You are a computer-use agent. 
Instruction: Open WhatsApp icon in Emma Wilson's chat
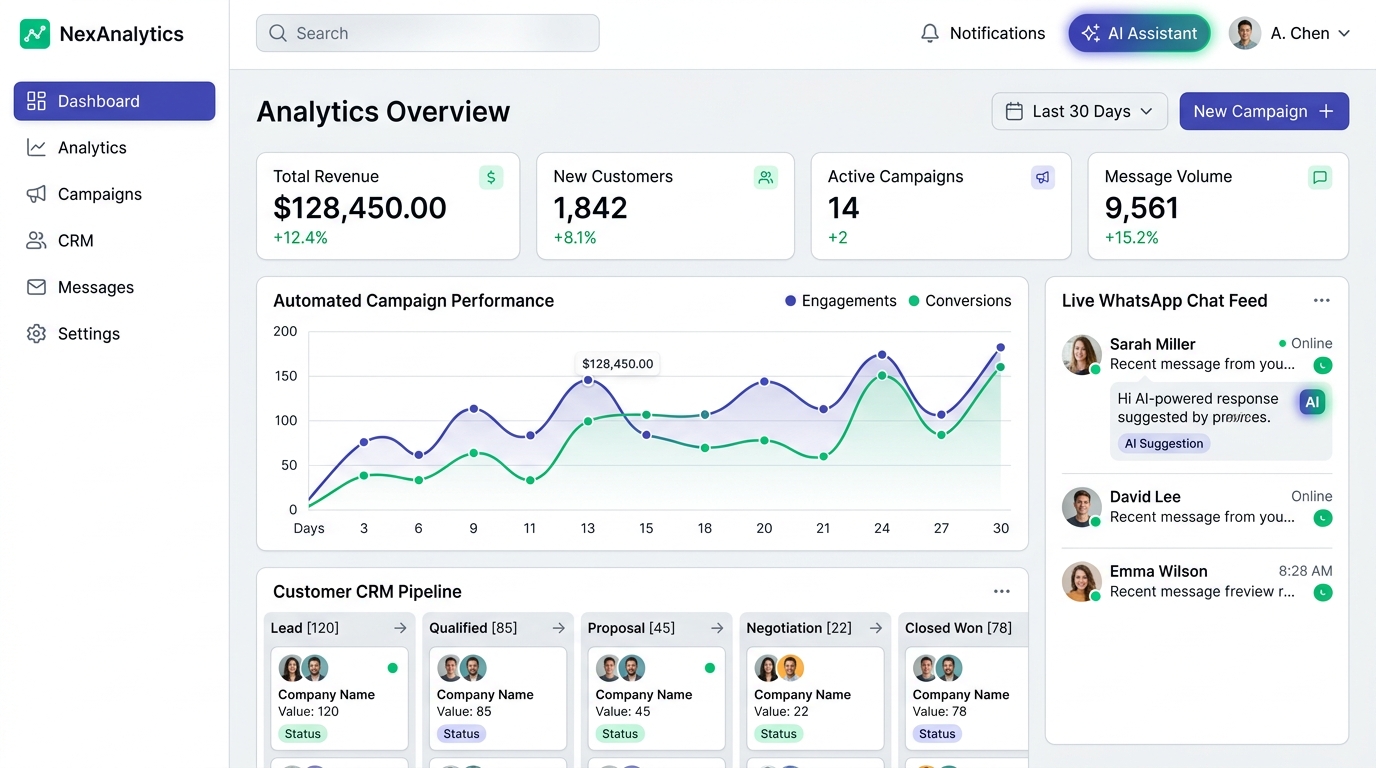[x=1323, y=593]
